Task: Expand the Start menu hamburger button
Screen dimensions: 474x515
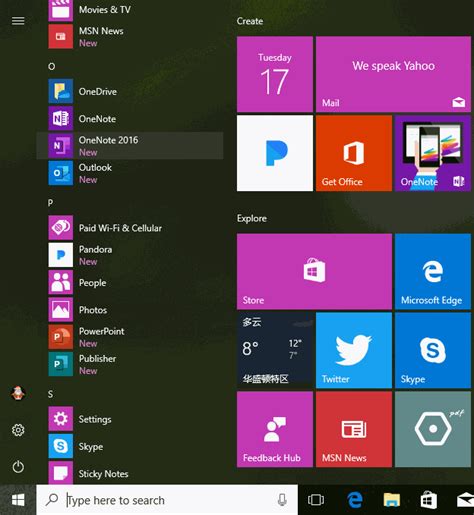Action: [18, 21]
